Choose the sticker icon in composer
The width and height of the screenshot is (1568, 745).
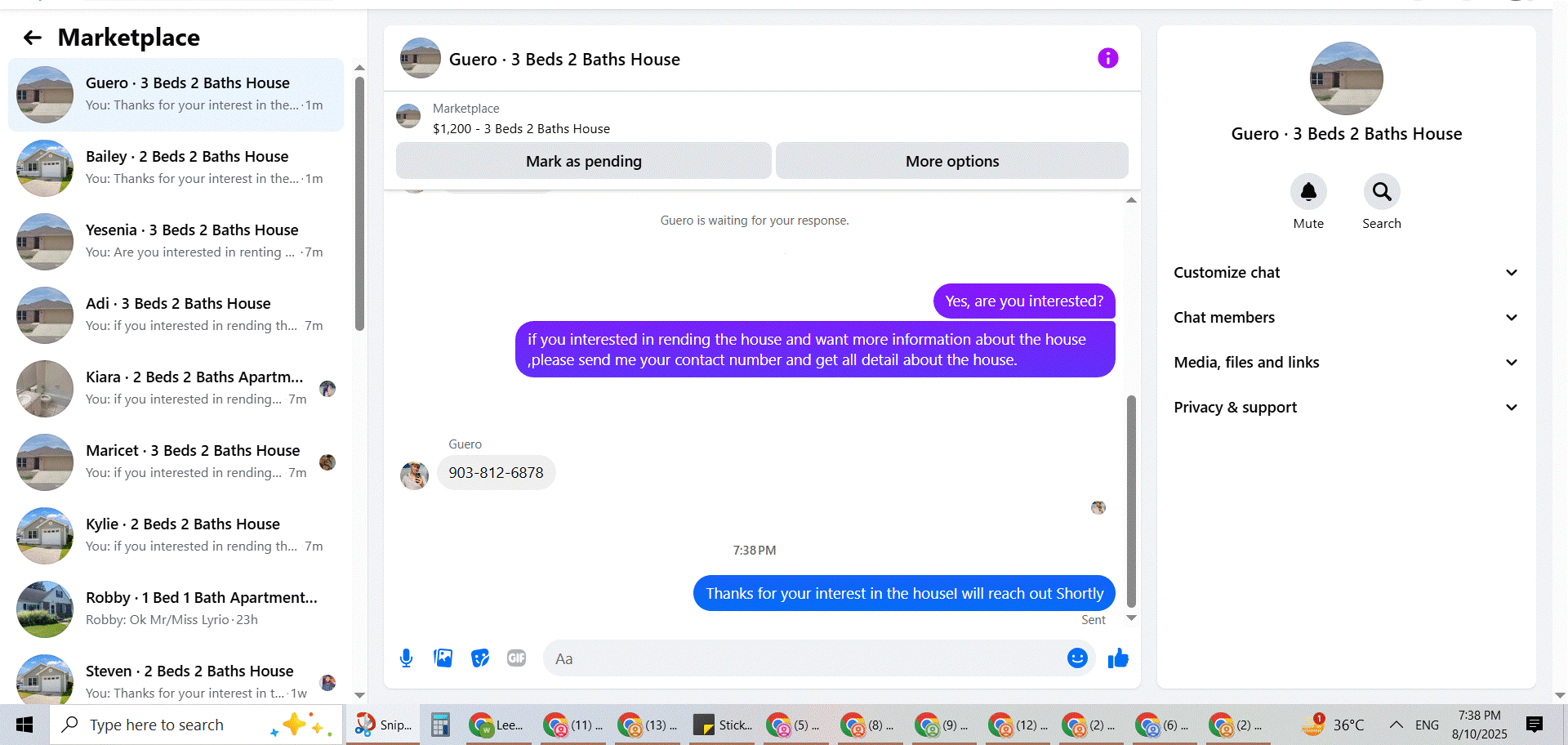coord(480,658)
